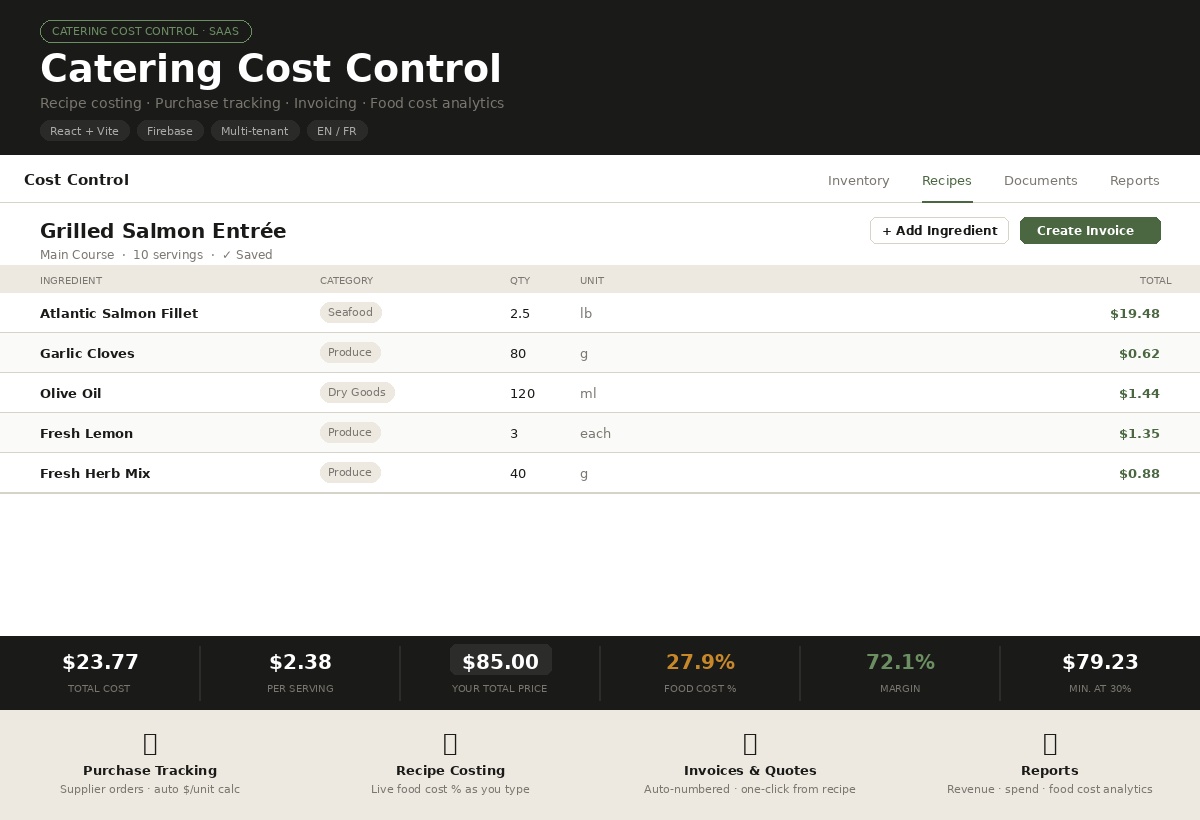
Task: Click the Seafood category tag
Action: coord(350,313)
